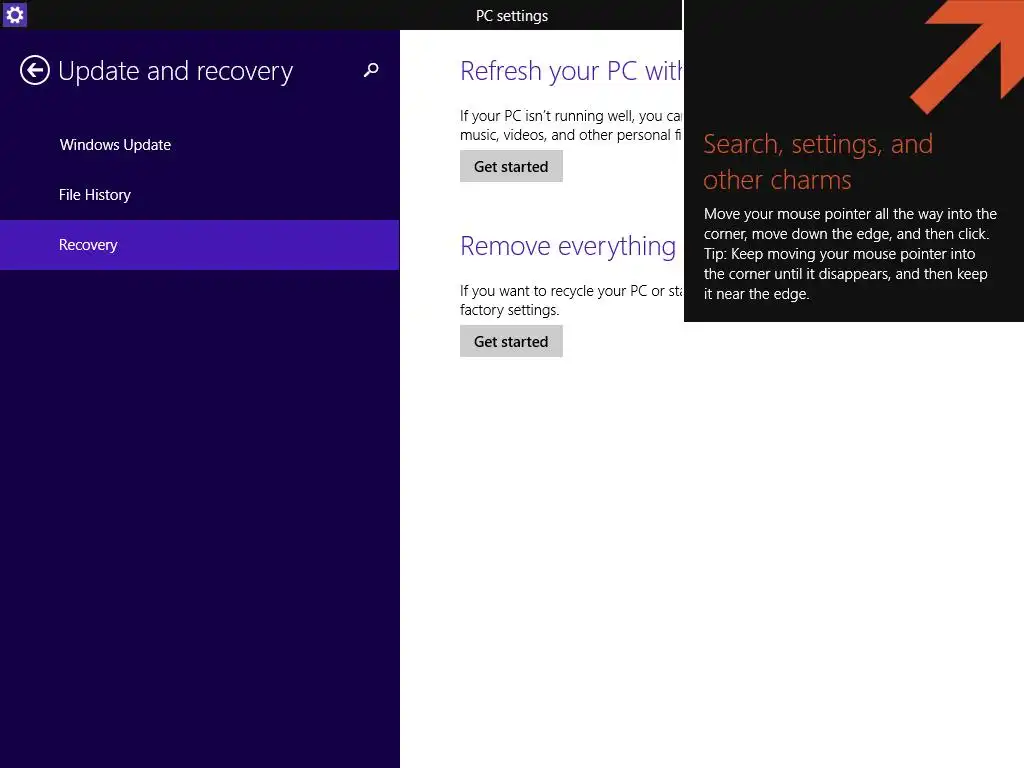
Task: Click the PC settings gear icon in title bar
Action: click(14, 14)
